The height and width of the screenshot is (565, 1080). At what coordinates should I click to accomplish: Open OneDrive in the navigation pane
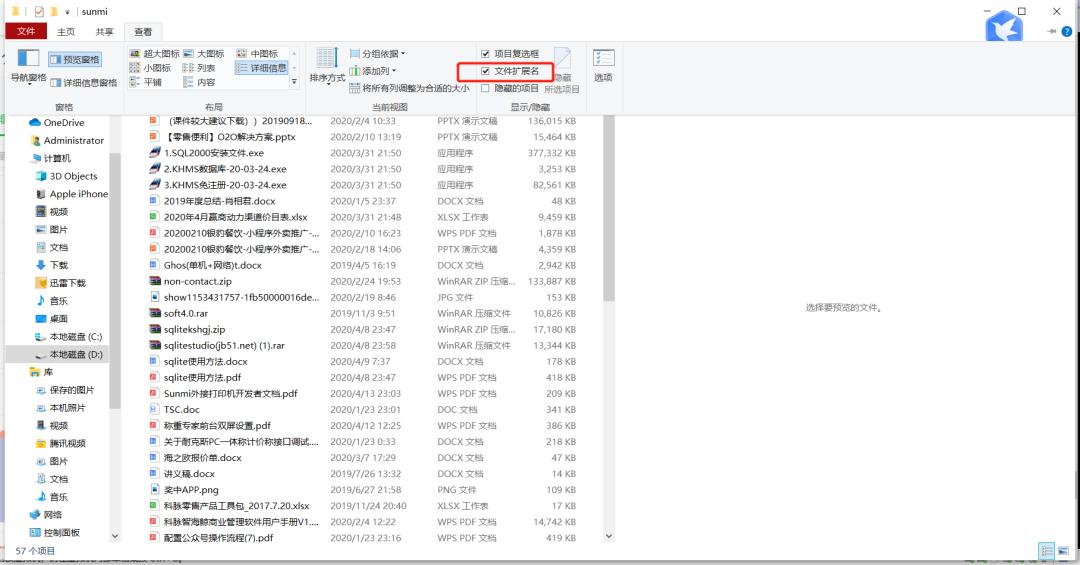57,123
